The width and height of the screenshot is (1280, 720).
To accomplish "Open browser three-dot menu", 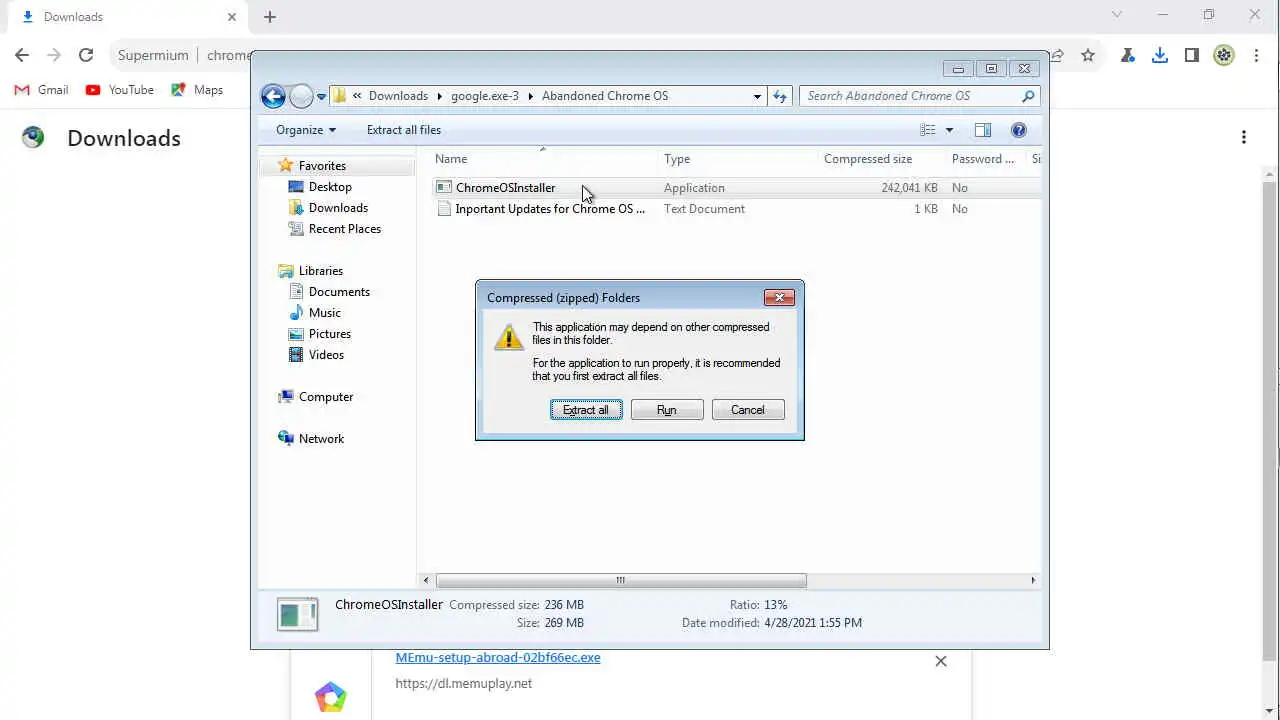I will click(x=1256, y=55).
